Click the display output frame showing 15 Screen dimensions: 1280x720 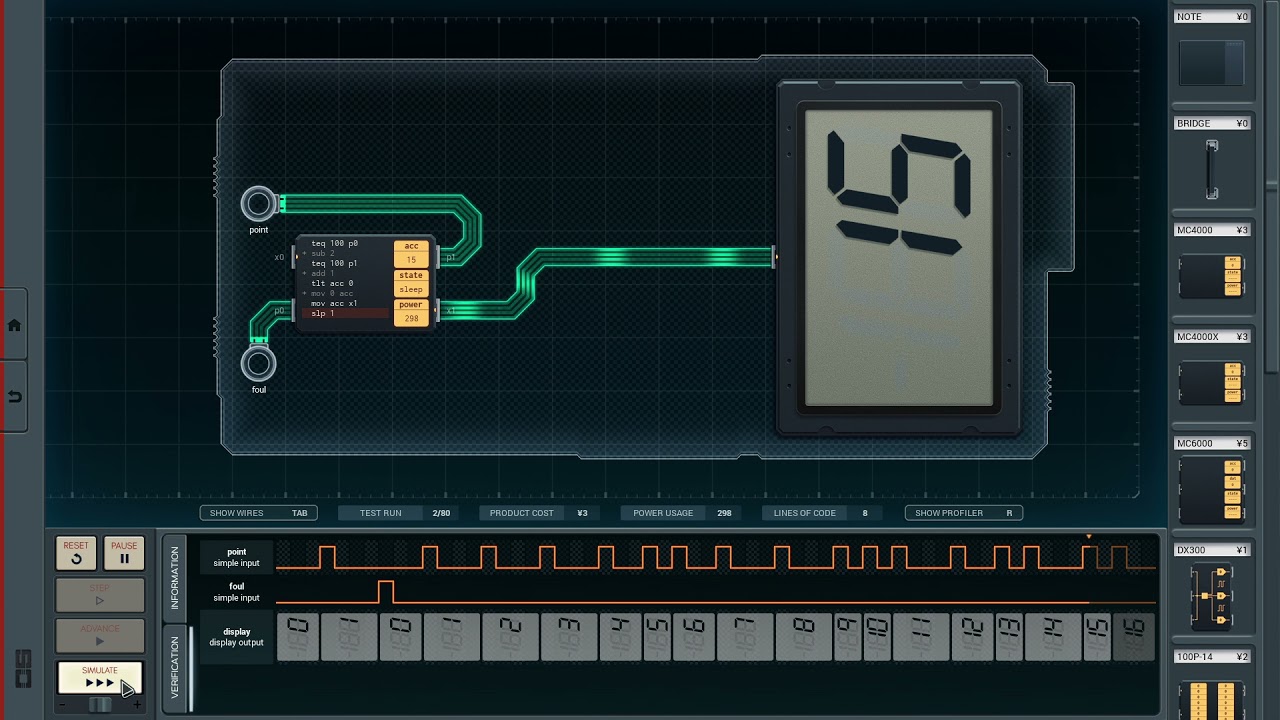(x=1097, y=637)
